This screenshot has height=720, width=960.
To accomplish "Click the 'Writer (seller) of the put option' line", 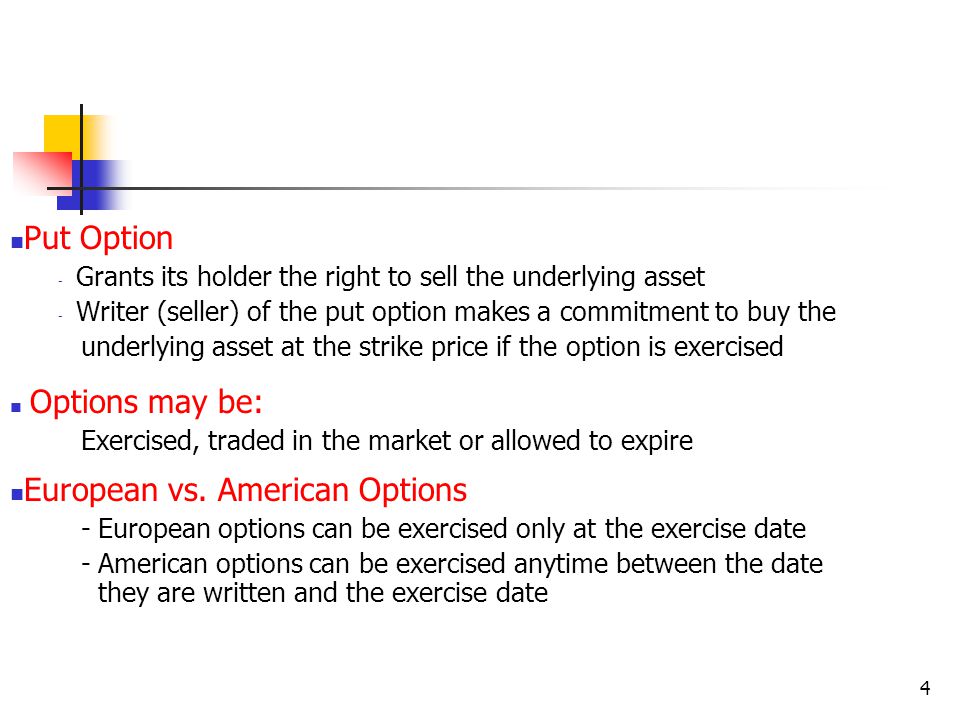I will point(456,312).
